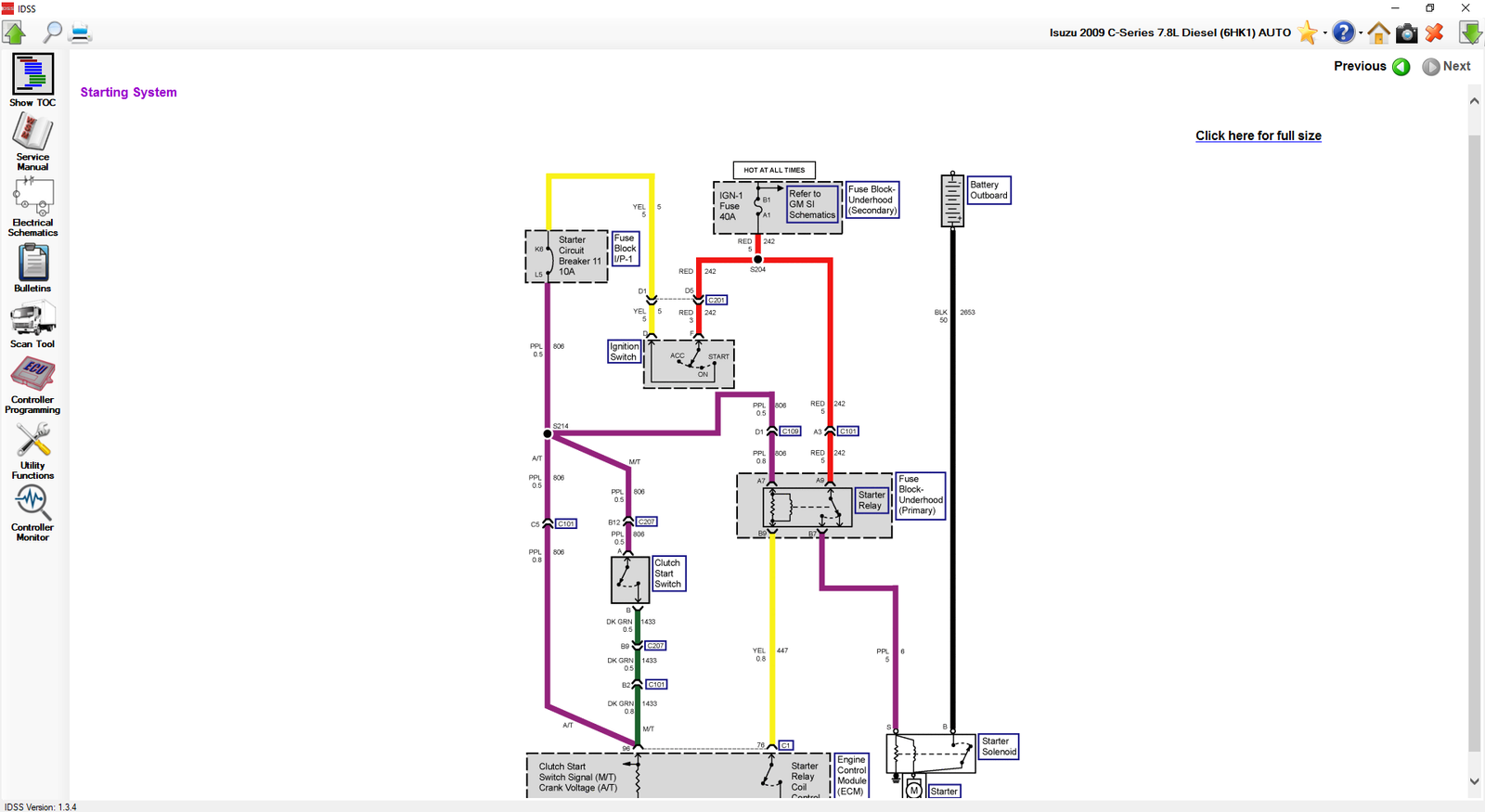Select the C101 label beside terminal C5
This screenshot has height=812, width=1485.
566,524
